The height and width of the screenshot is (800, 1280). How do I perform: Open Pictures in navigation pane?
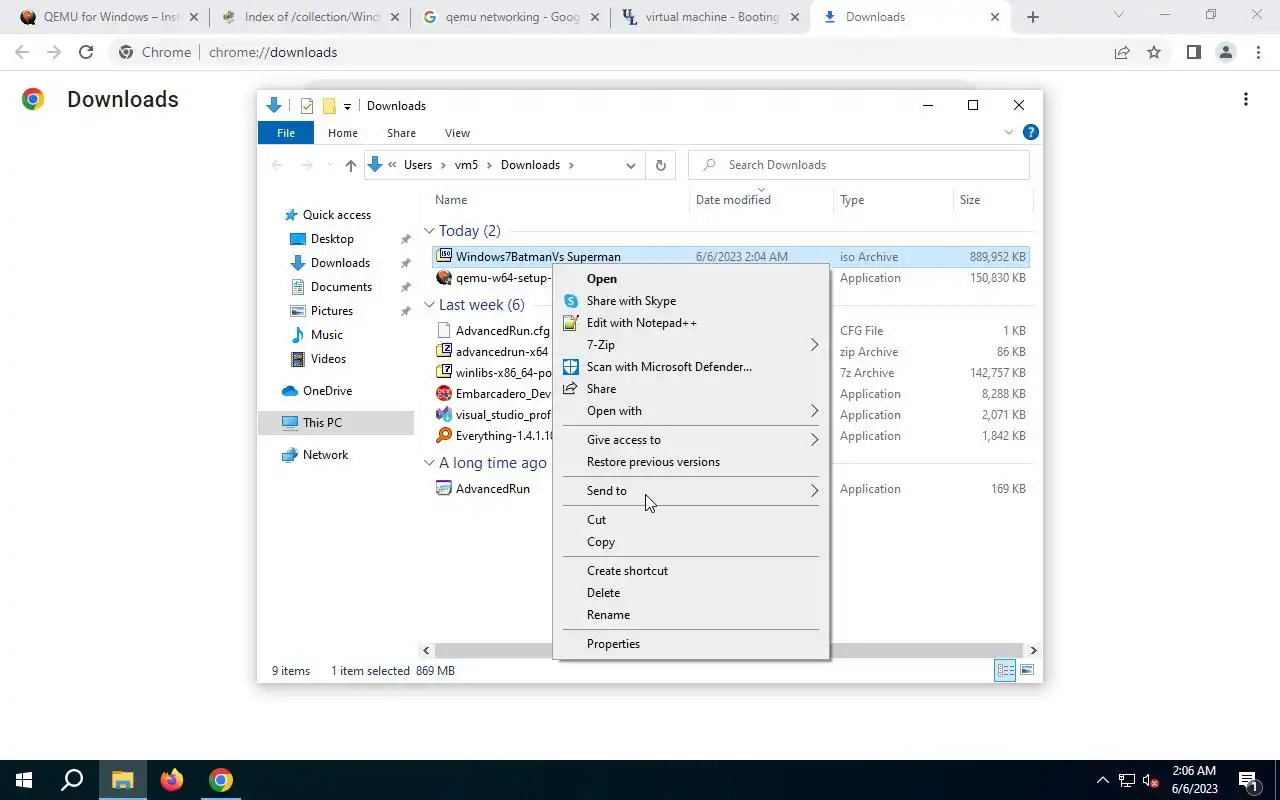coord(331,311)
